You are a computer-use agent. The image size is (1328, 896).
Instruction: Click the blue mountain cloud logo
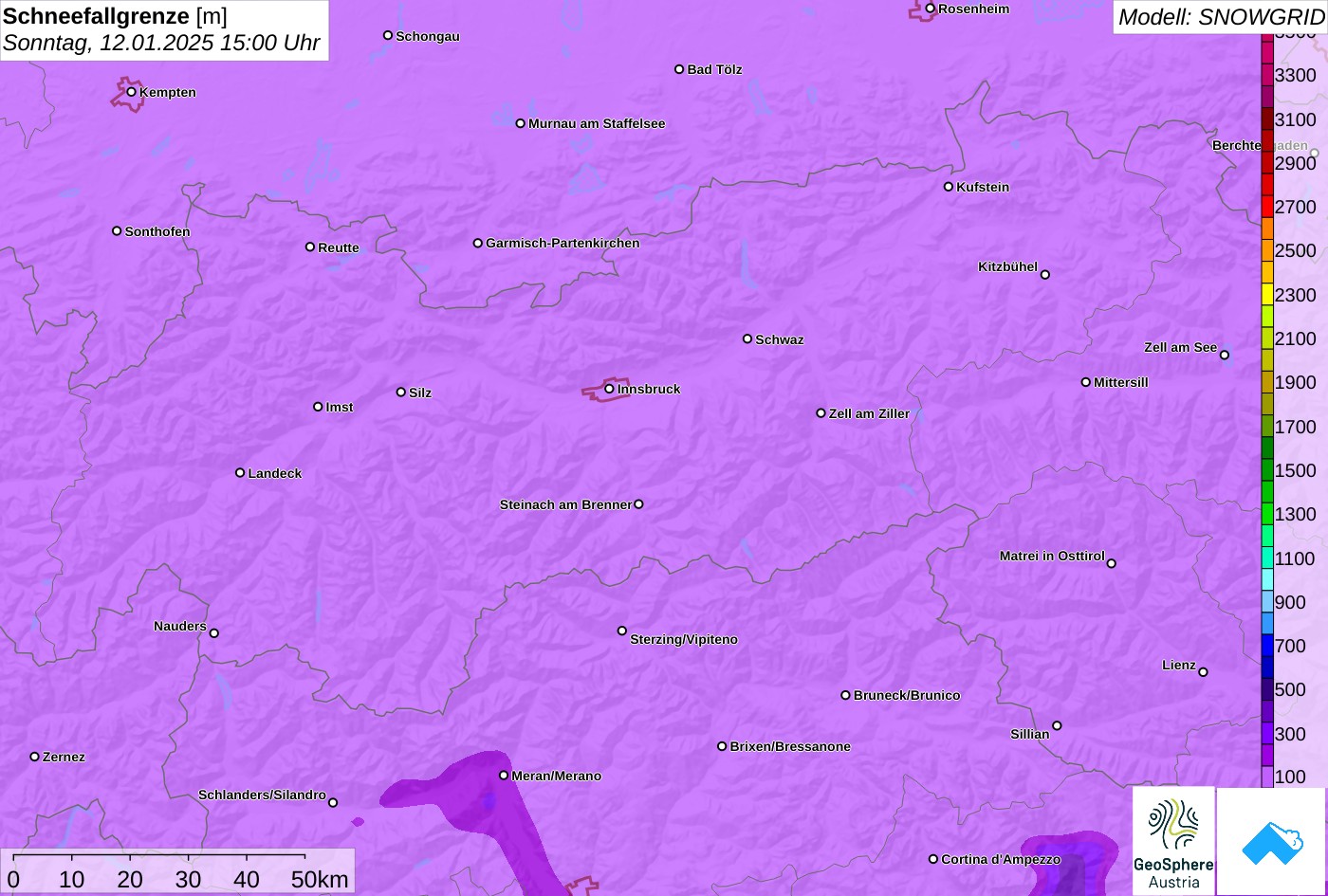tap(1272, 841)
